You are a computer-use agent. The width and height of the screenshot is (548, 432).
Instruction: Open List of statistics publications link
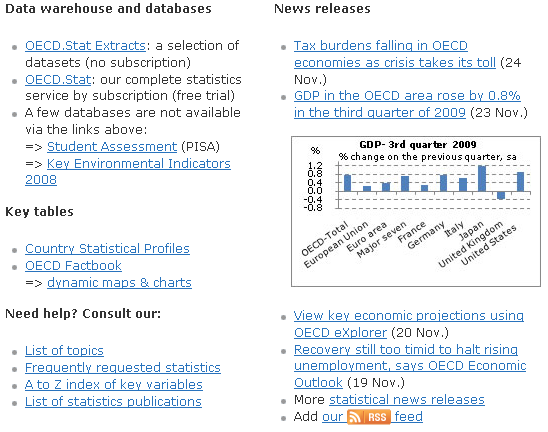[x=113, y=402]
